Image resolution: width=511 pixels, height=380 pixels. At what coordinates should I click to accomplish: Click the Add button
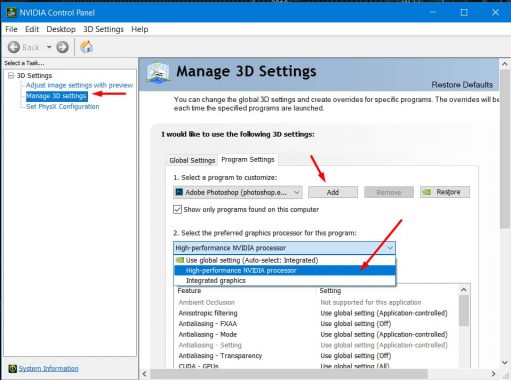pyautogui.click(x=333, y=192)
